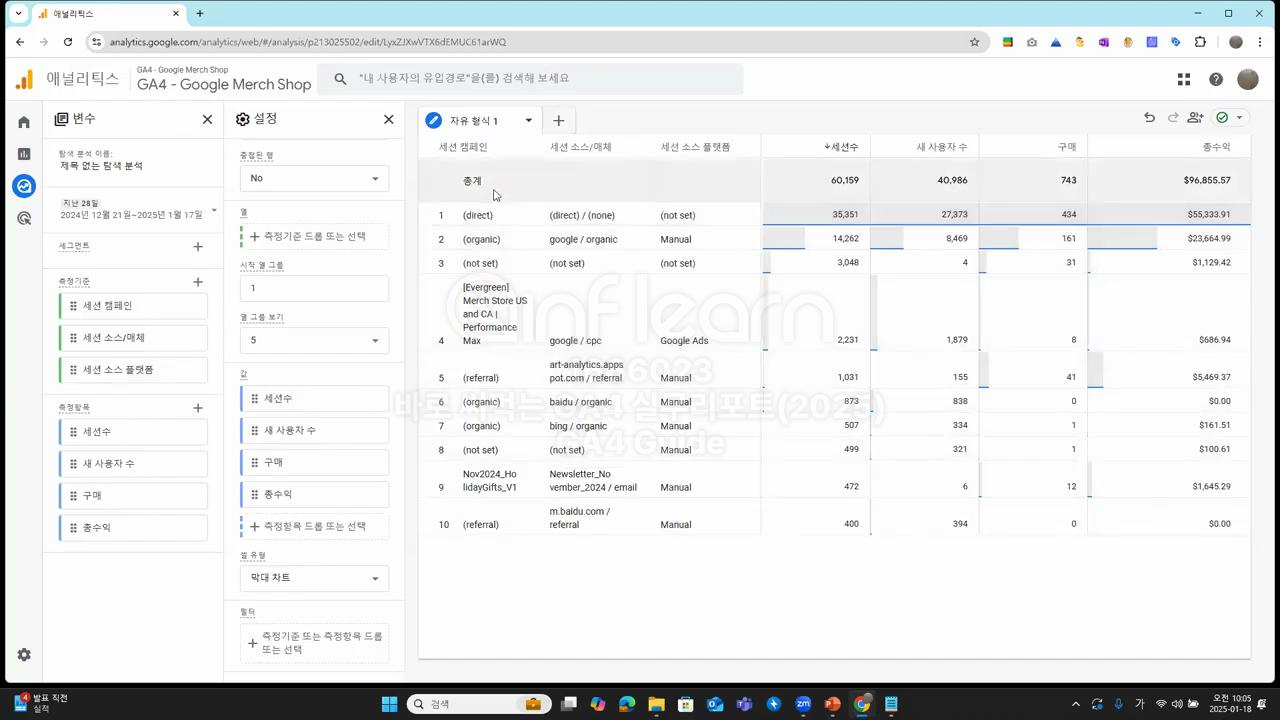Open the Google apps grid icon
Viewport: 1280px width, 720px height.
[1184, 79]
